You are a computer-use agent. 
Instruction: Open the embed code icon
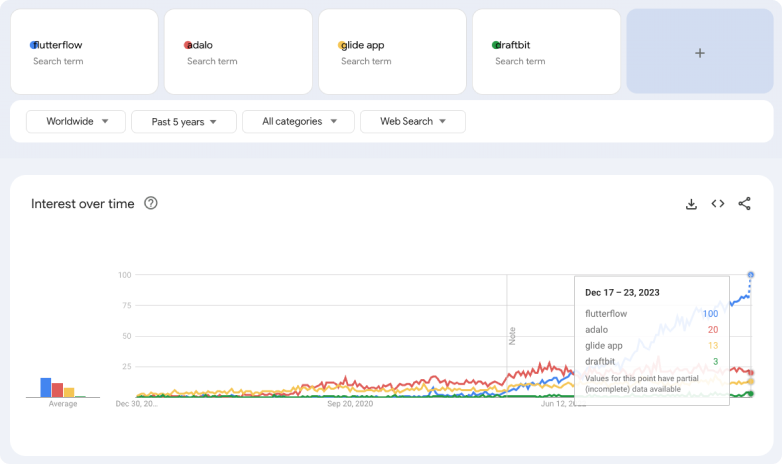718,204
